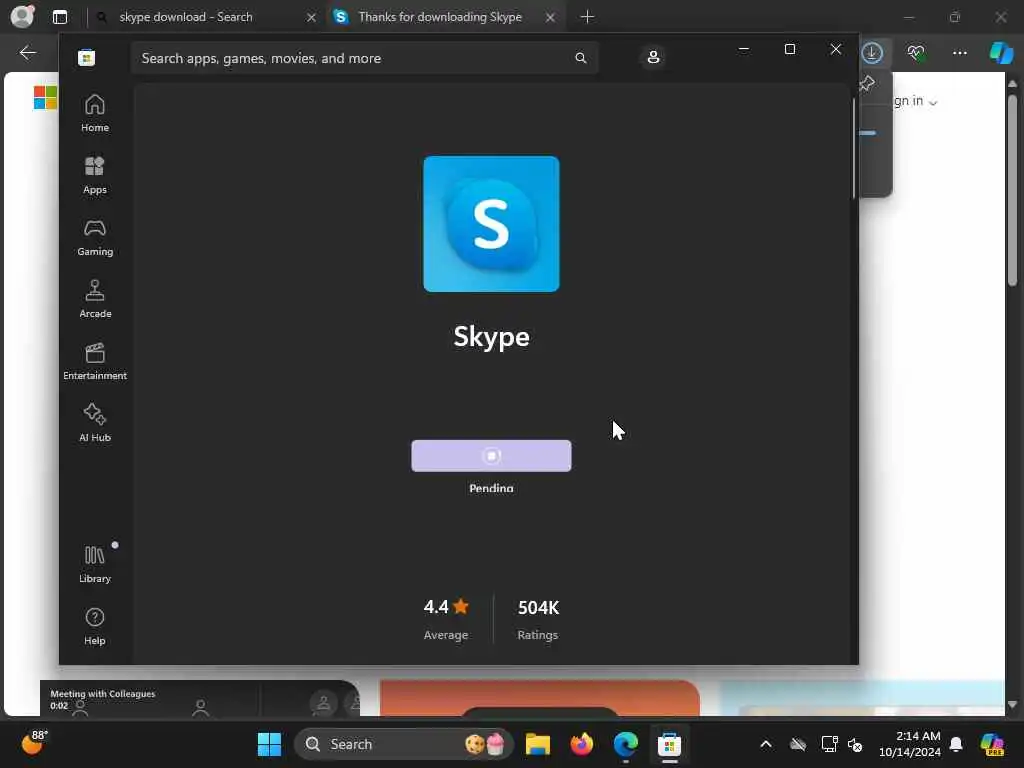The height and width of the screenshot is (768, 1024).
Task: Click the Microsoft Store logo icon
Action: point(86,57)
